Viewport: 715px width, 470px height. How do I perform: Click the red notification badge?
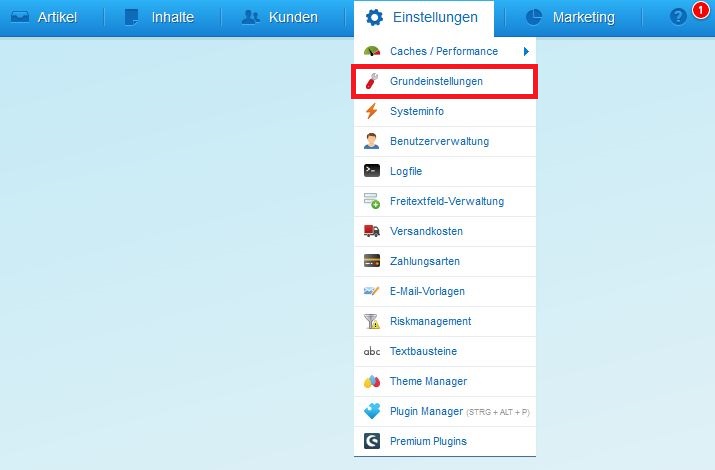(x=700, y=9)
